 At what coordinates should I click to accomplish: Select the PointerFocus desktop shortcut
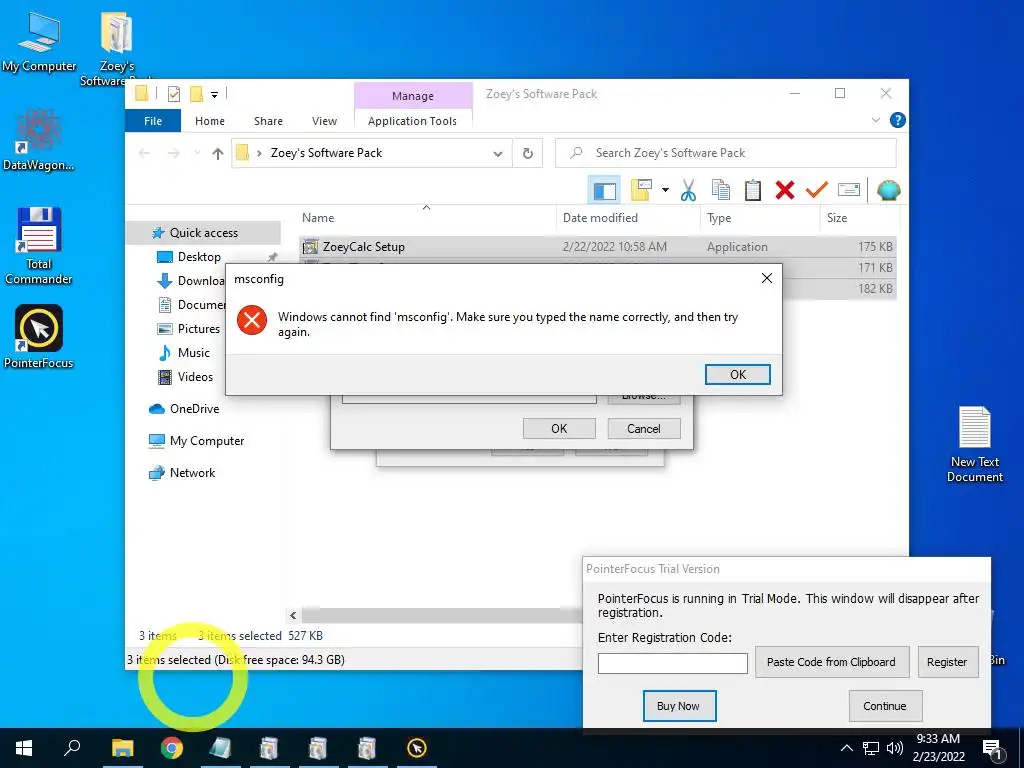coord(39,336)
